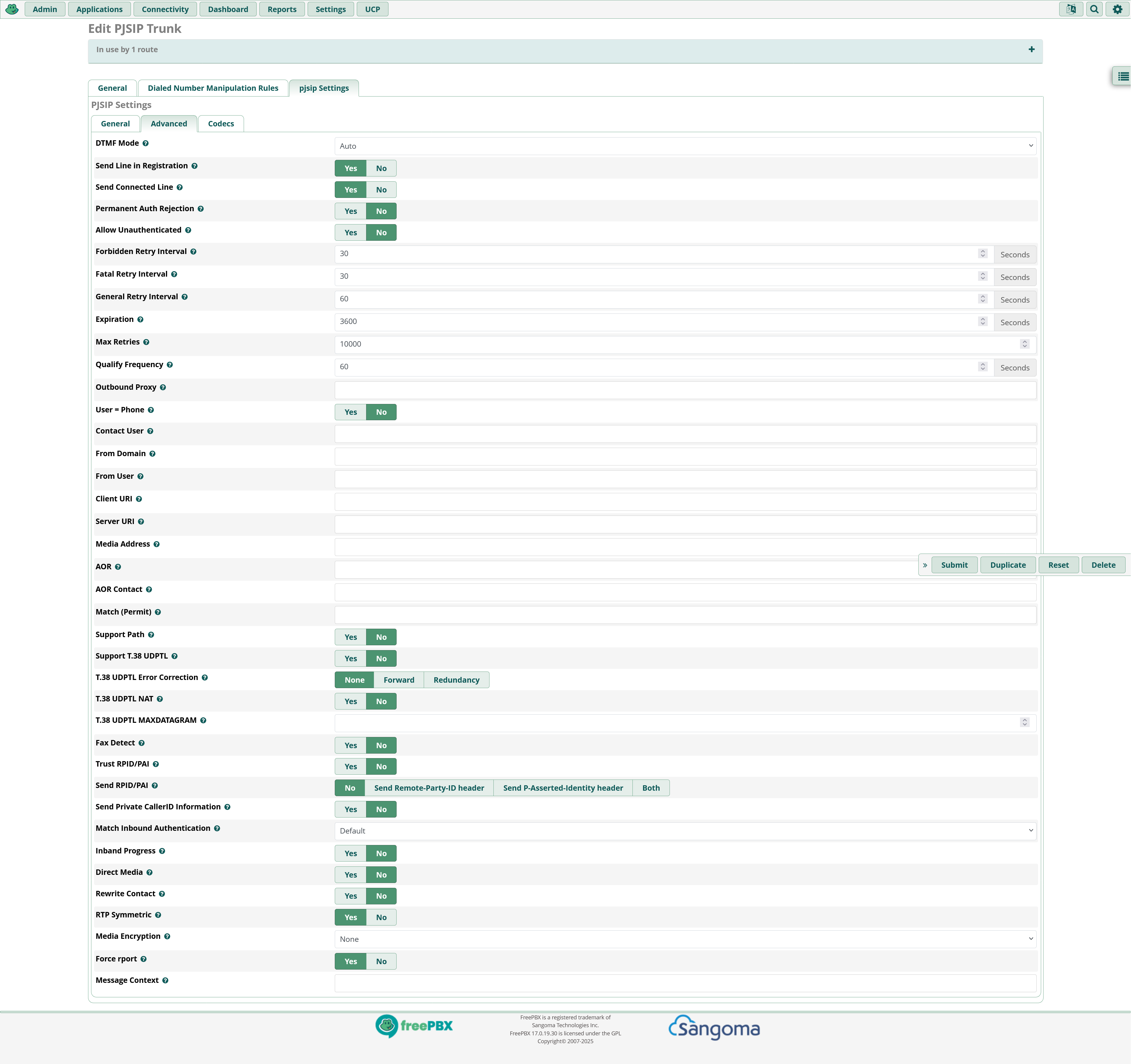Open the language selector icon
This screenshot has height=1064, width=1131.
[x=1071, y=9]
